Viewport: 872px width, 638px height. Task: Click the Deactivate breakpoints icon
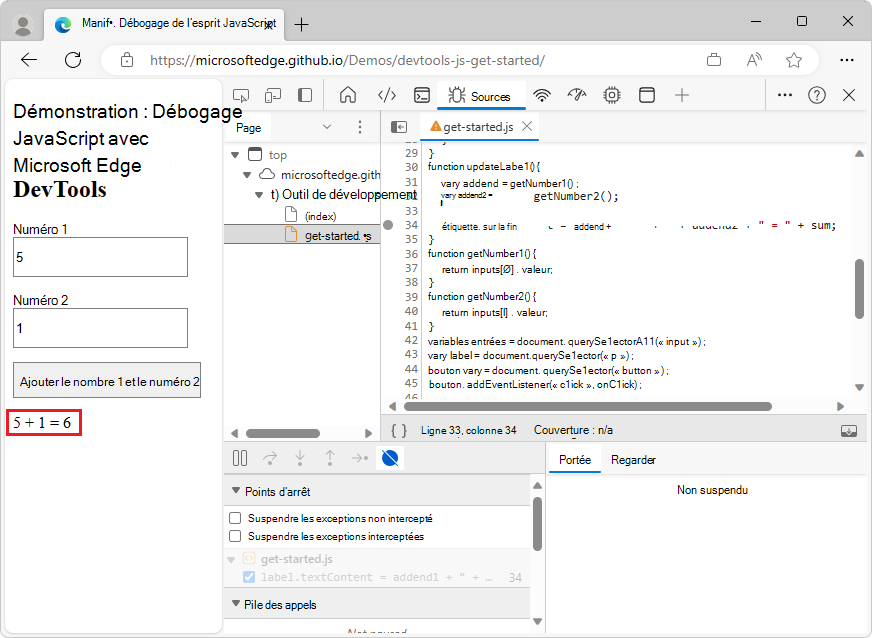point(391,458)
